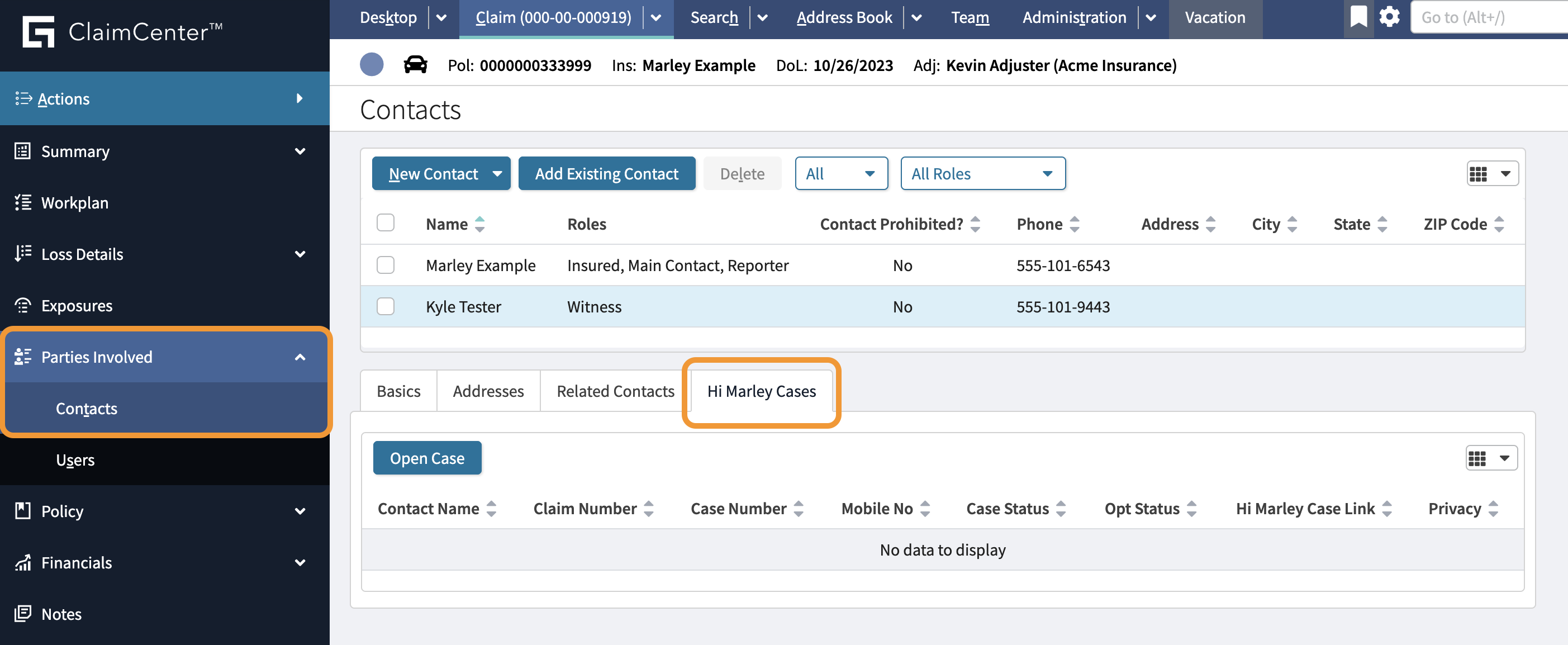Check the Marley Example row checkbox
This screenshot has height=645, width=1568.
point(386,265)
